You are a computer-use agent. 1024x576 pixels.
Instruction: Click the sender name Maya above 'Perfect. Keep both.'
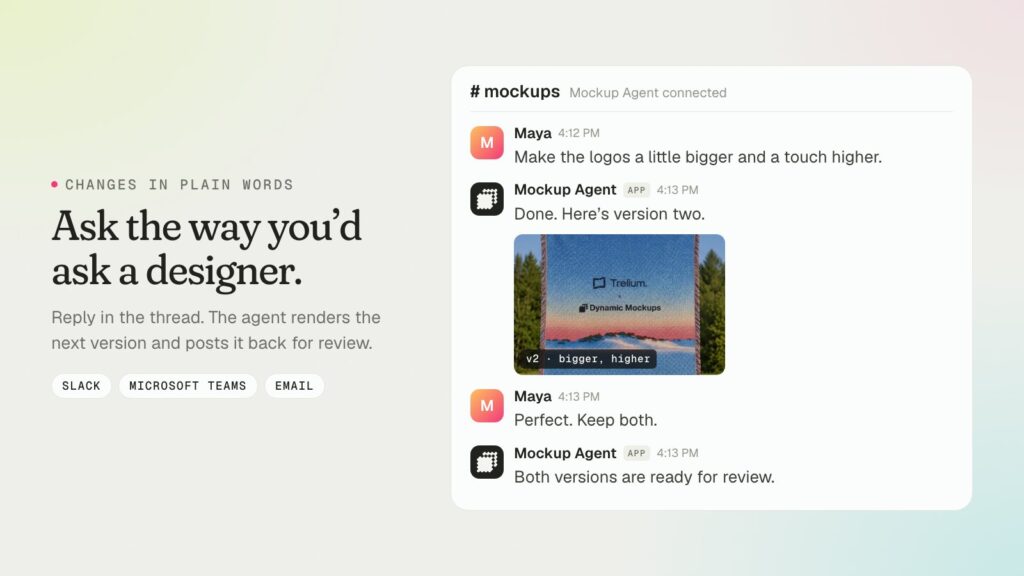(x=532, y=396)
